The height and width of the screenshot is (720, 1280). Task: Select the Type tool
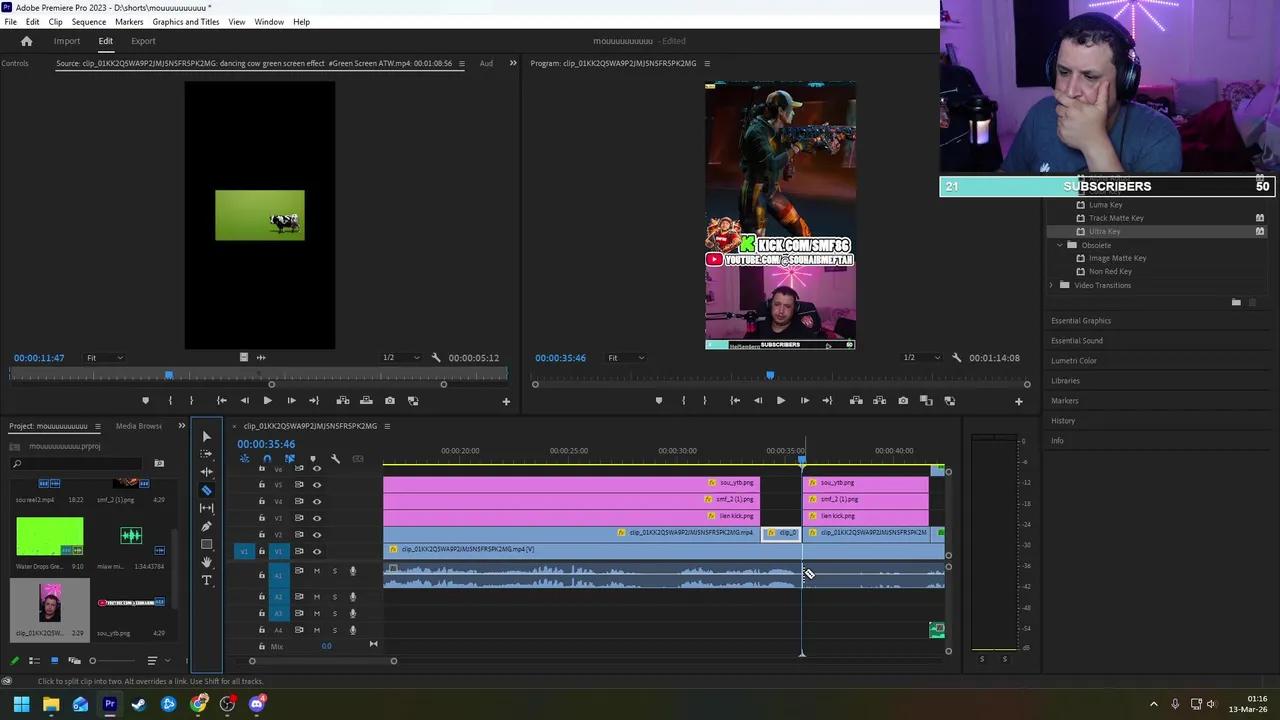coord(206,580)
